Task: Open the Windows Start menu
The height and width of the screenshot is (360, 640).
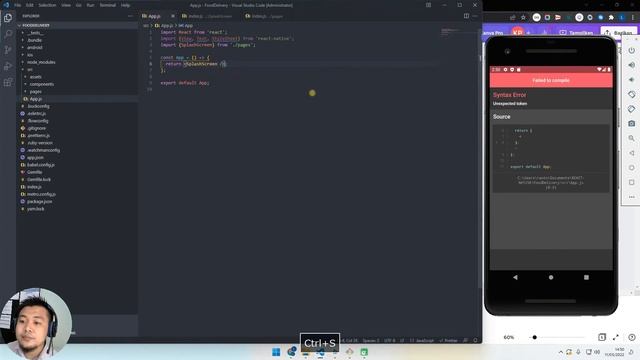Action: 276,352
